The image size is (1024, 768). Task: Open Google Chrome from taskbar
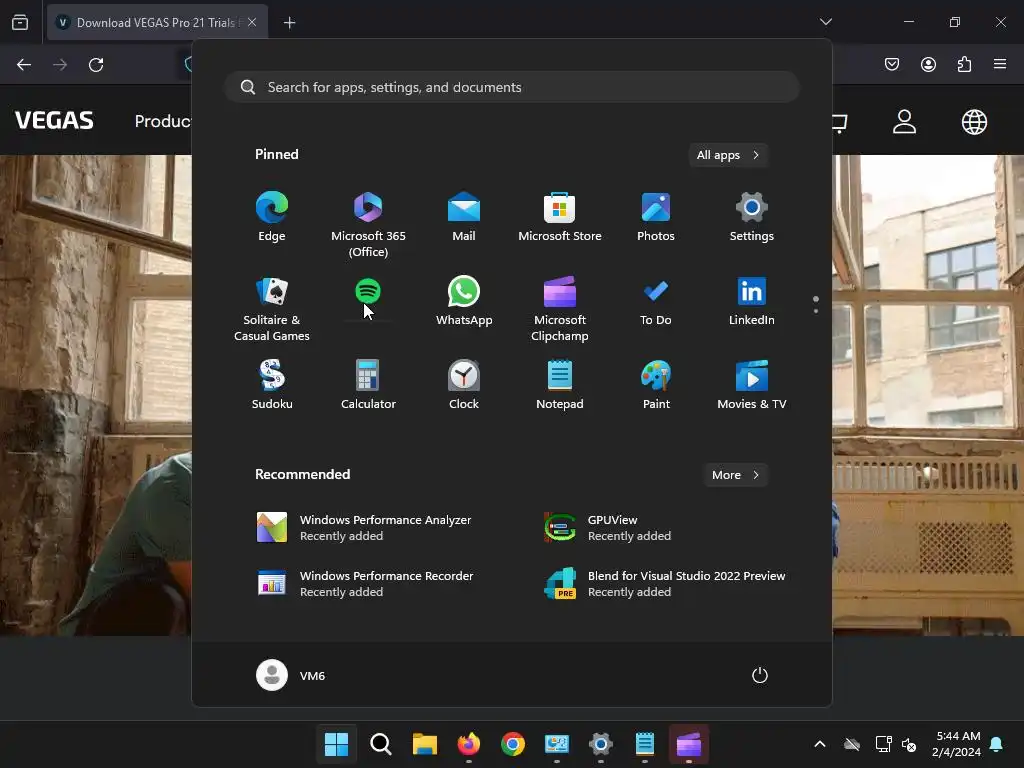pyautogui.click(x=513, y=744)
